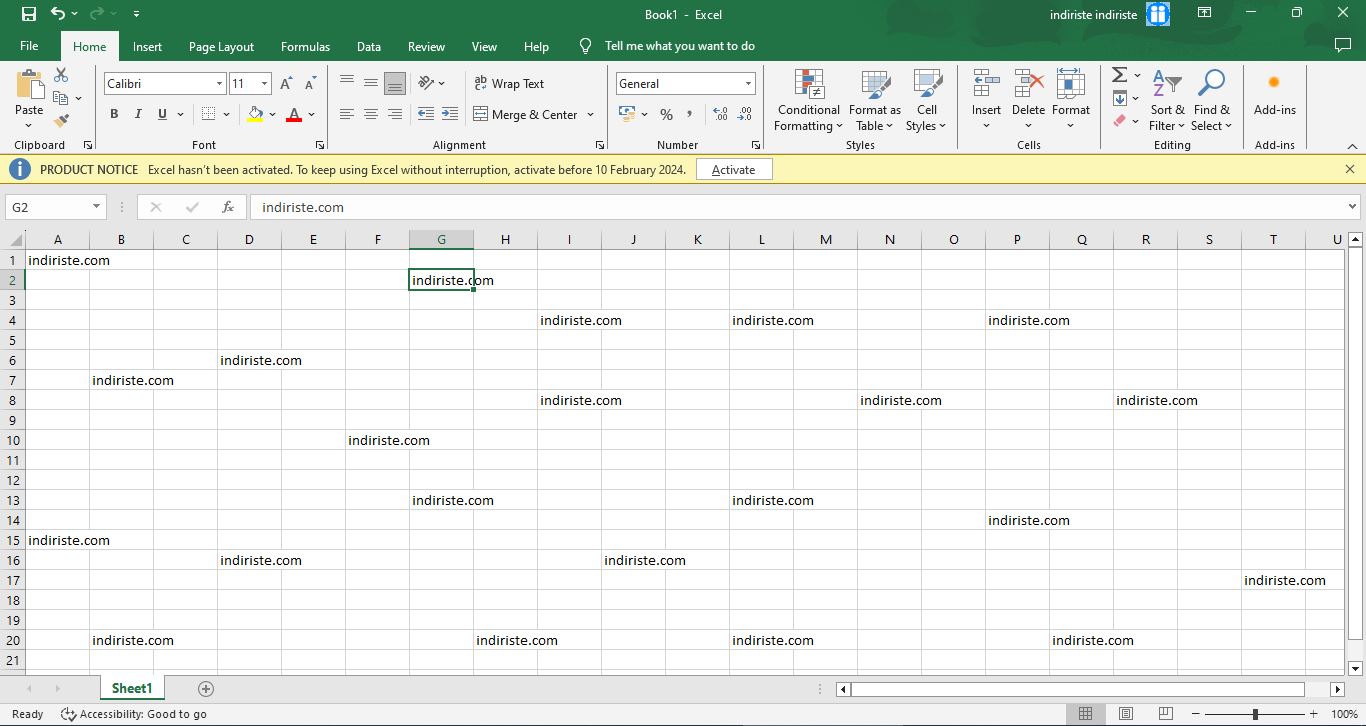Toggle Wrap Text

tap(509, 83)
